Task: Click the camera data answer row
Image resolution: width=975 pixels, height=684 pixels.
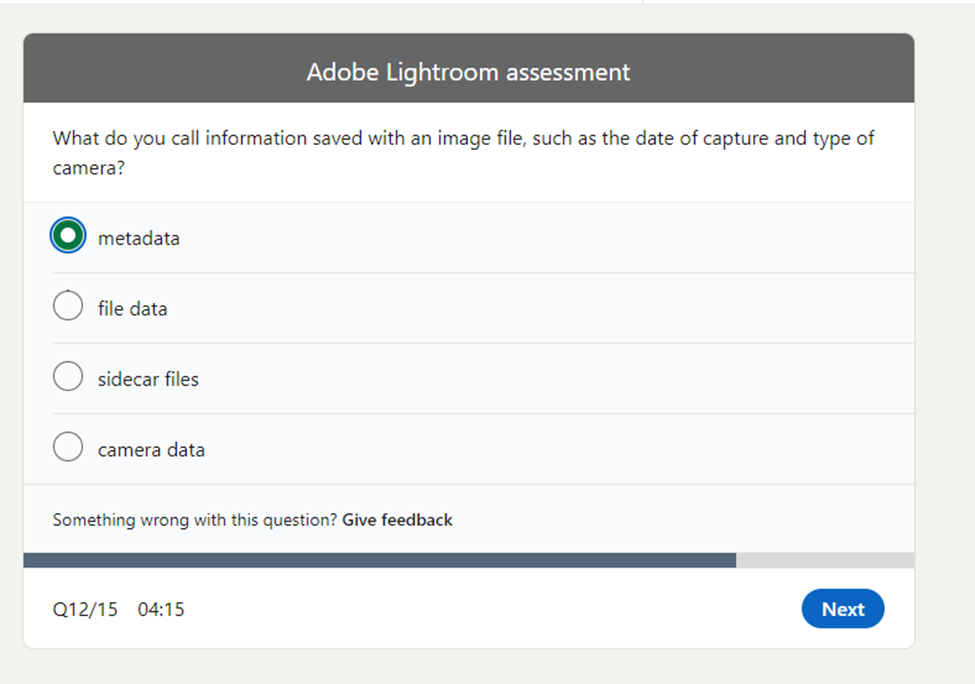Action: click(x=400, y=449)
